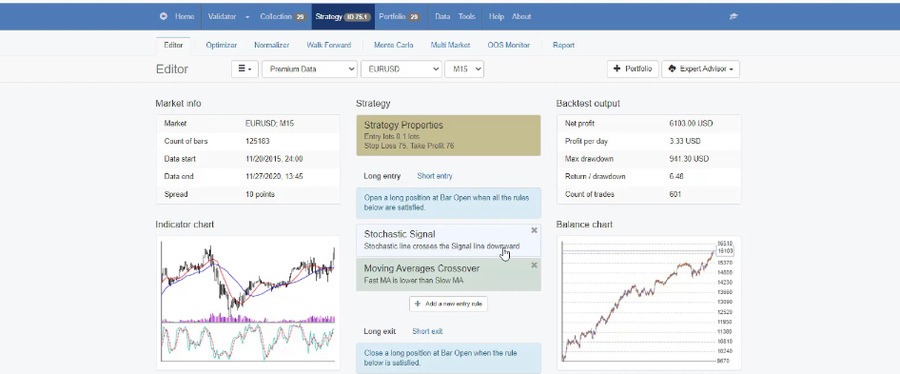Switch to the Multi Market tab
The width and height of the screenshot is (900, 374).
(451, 45)
